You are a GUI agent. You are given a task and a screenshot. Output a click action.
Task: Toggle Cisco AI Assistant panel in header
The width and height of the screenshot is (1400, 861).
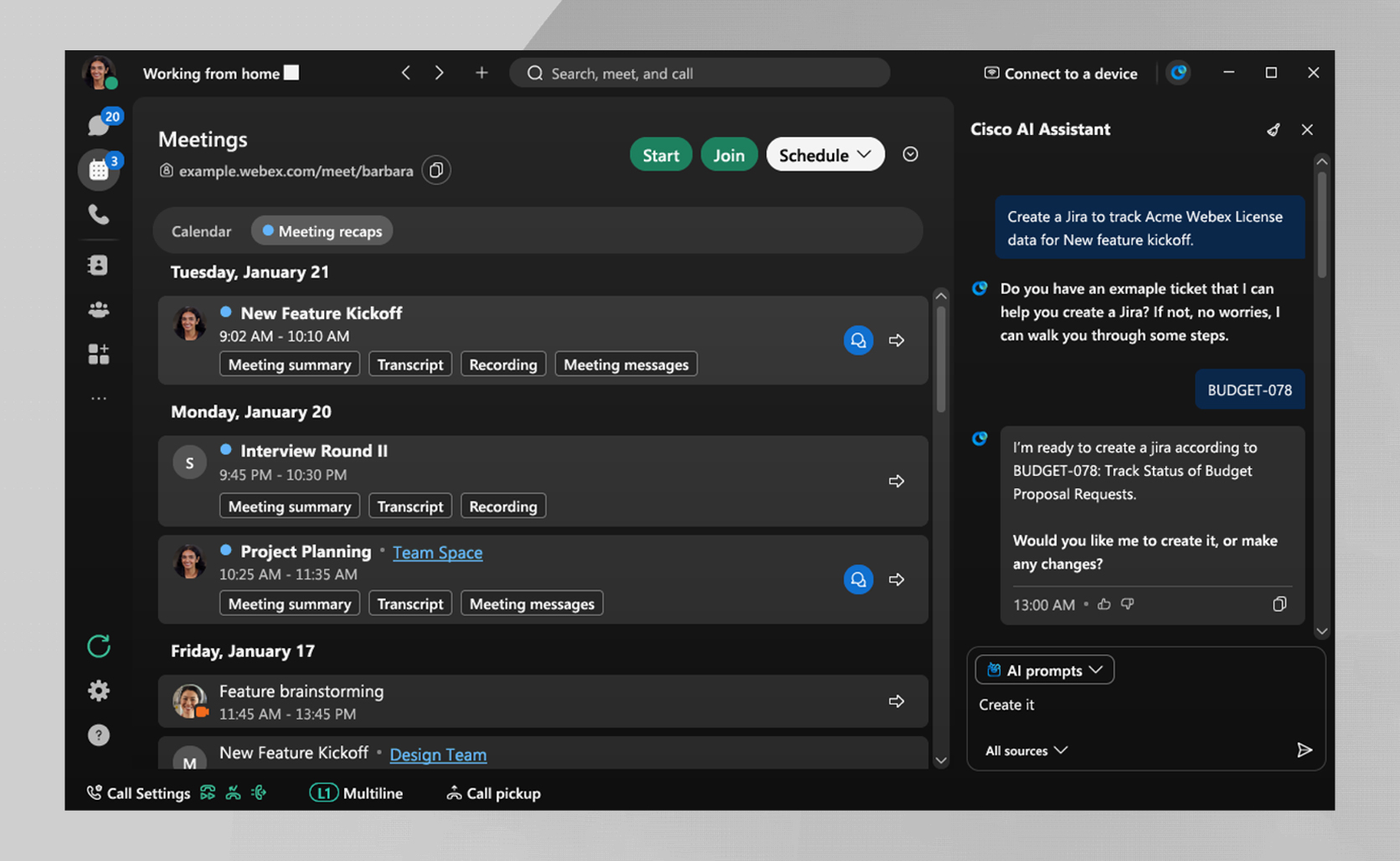[x=1178, y=73]
